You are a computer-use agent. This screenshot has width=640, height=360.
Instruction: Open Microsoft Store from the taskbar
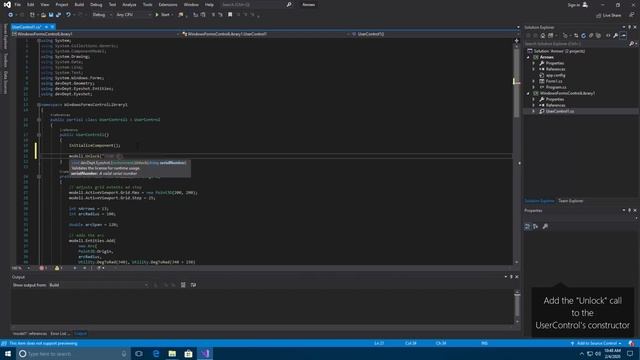[x=188, y=353]
